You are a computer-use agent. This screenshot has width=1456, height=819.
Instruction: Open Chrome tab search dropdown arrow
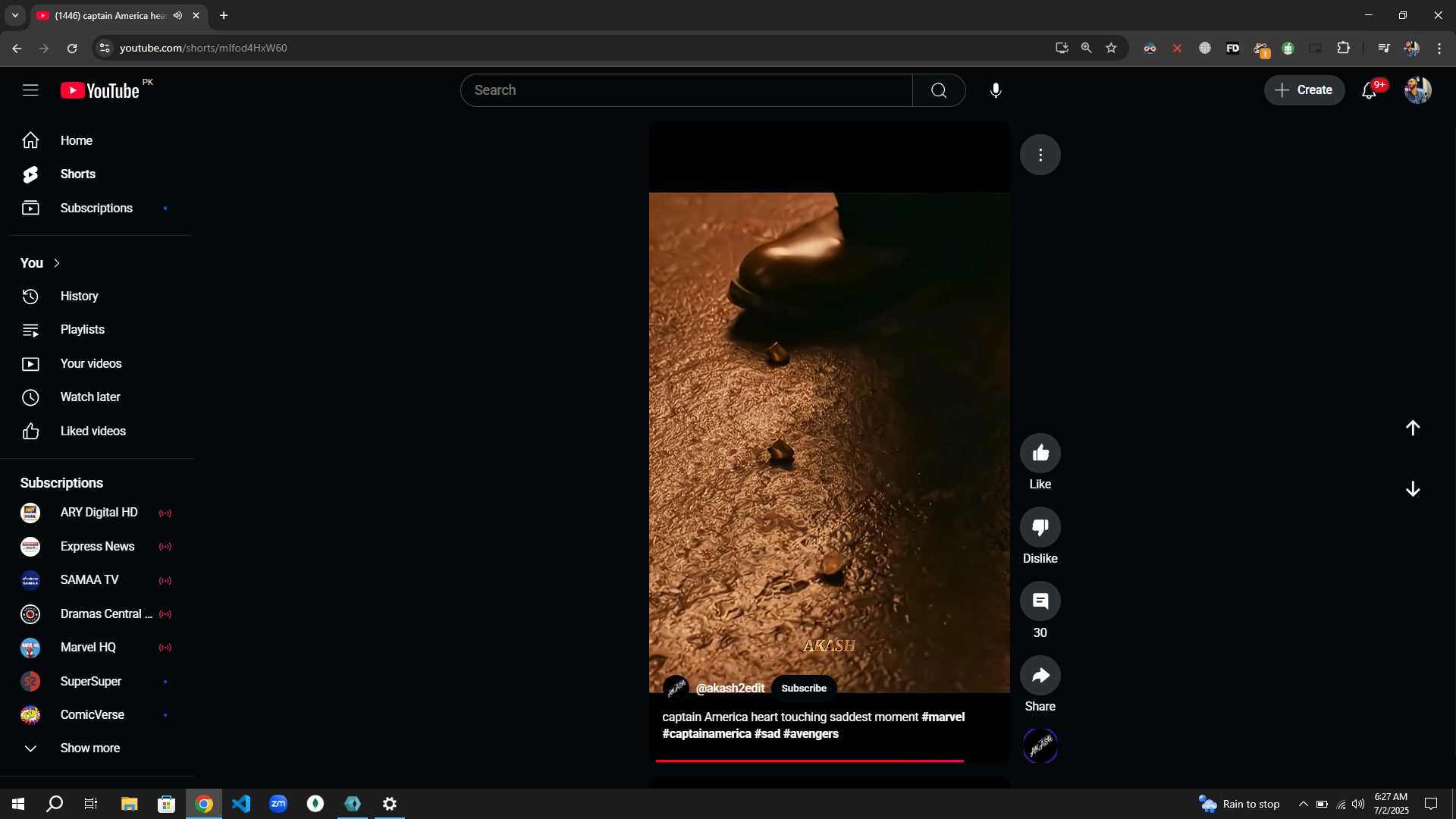tap(15, 15)
